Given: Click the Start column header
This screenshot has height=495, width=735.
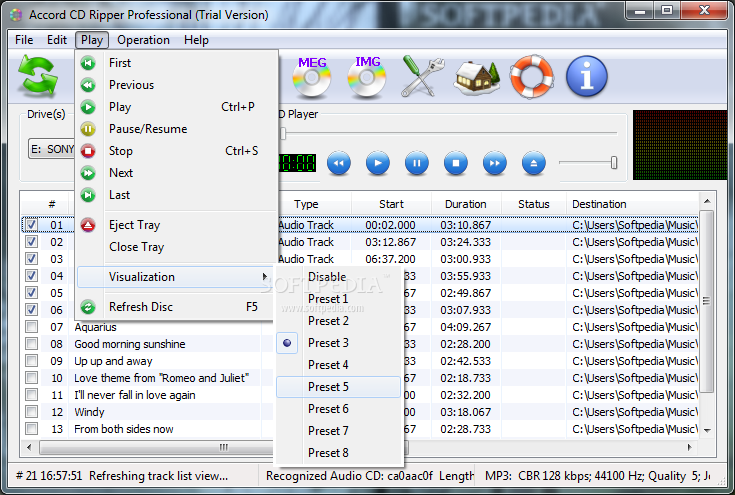Looking at the screenshot, I should [391, 204].
